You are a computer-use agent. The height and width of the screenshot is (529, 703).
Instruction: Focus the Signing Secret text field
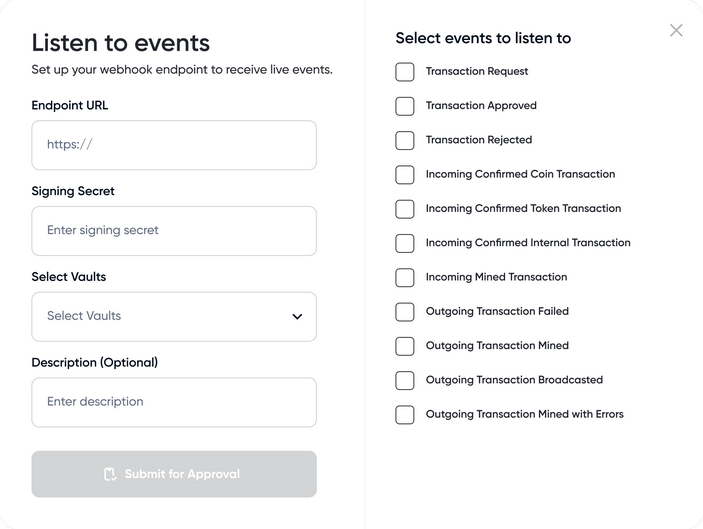pyautogui.click(x=174, y=231)
